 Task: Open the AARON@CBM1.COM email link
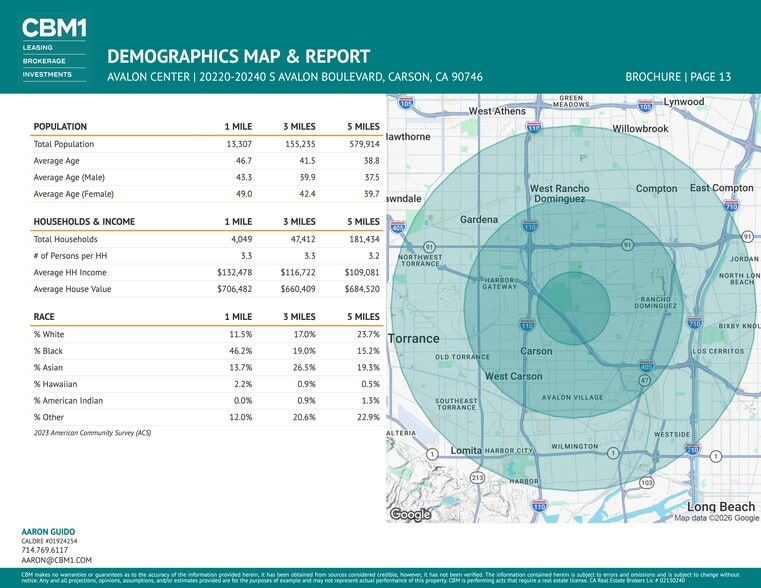click(x=56, y=560)
